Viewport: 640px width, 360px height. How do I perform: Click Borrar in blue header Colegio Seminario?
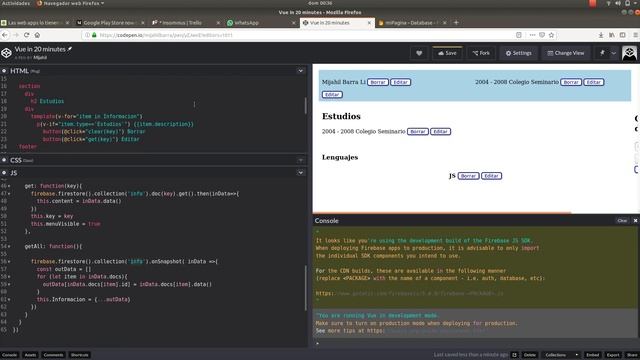[x=571, y=82]
